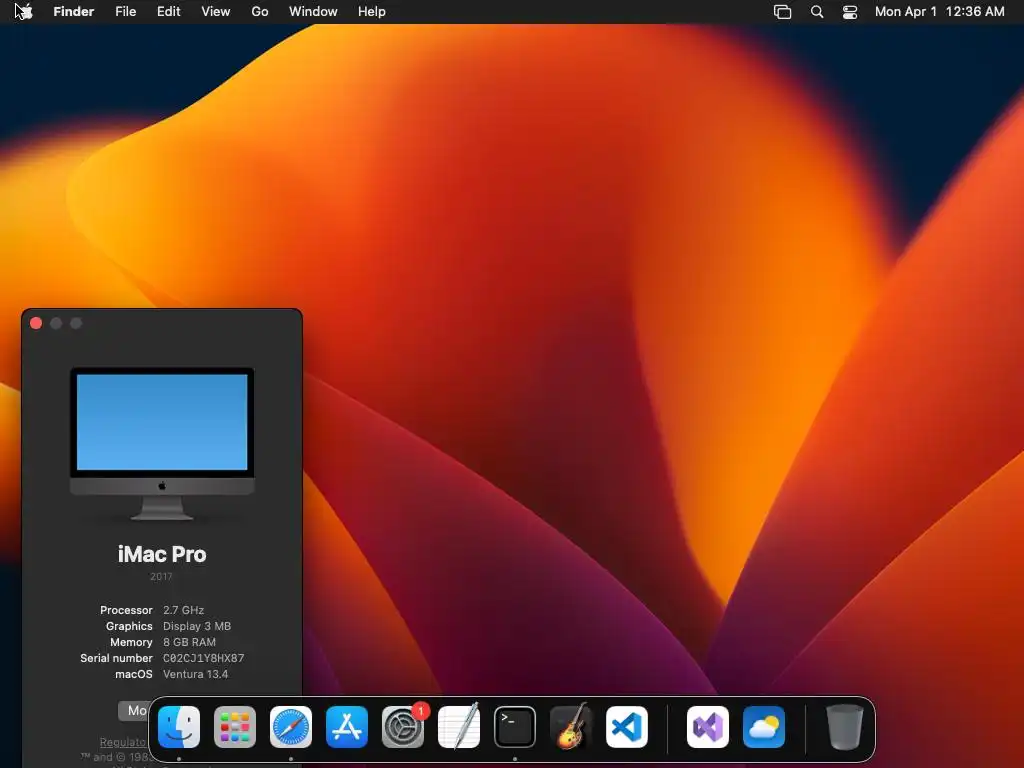This screenshot has width=1024, height=768.
Task: Open the Edit menu
Action: (168, 12)
